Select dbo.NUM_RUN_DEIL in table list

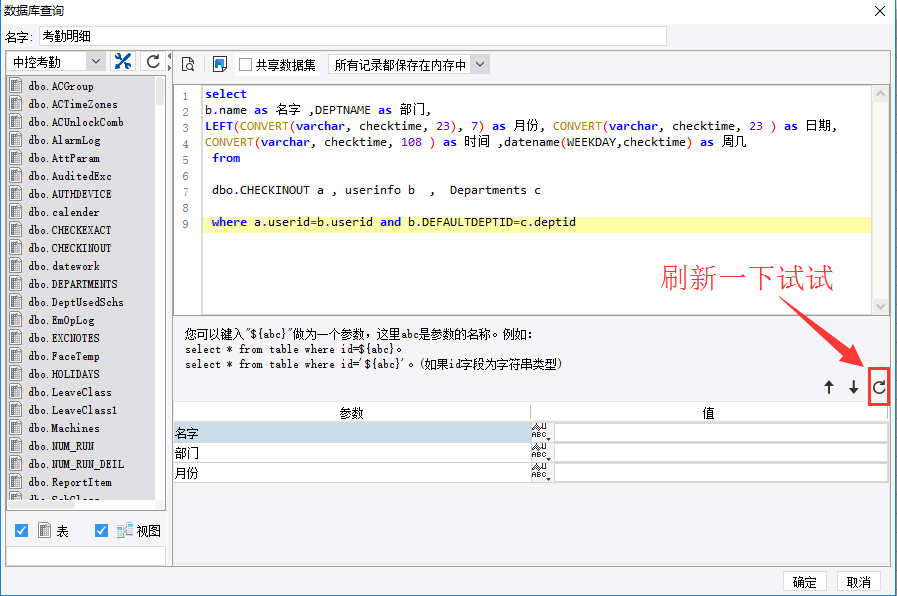tap(76, 464)
